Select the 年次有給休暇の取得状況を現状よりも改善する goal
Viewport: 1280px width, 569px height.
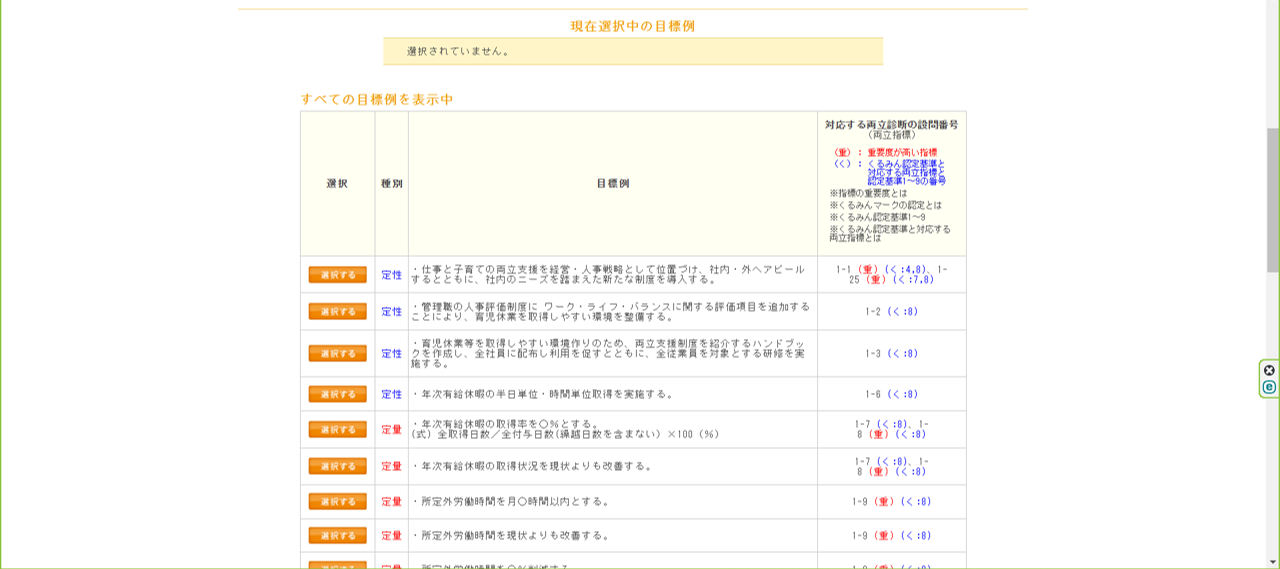(337, 466)
